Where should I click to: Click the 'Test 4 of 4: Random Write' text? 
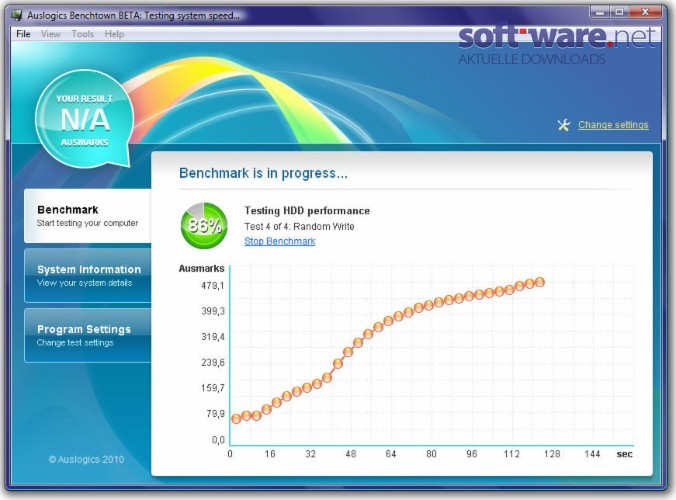tap(299, 227)
